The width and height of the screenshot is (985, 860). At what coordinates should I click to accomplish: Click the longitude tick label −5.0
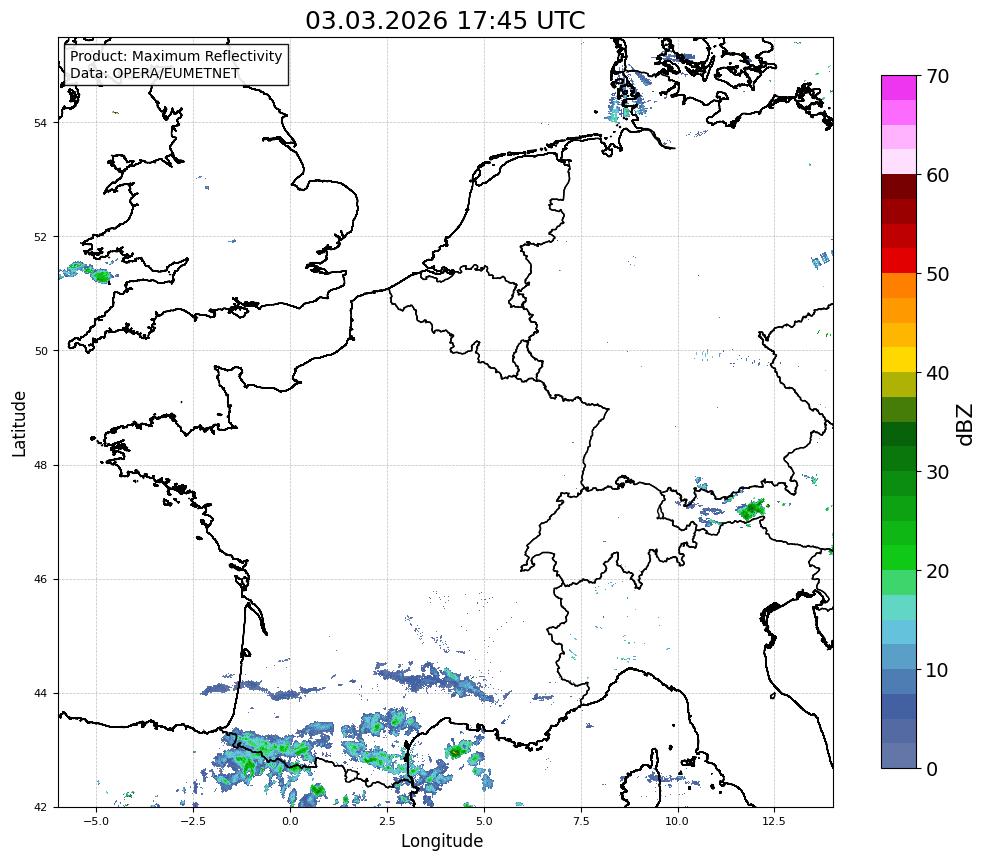pos(96,821)
